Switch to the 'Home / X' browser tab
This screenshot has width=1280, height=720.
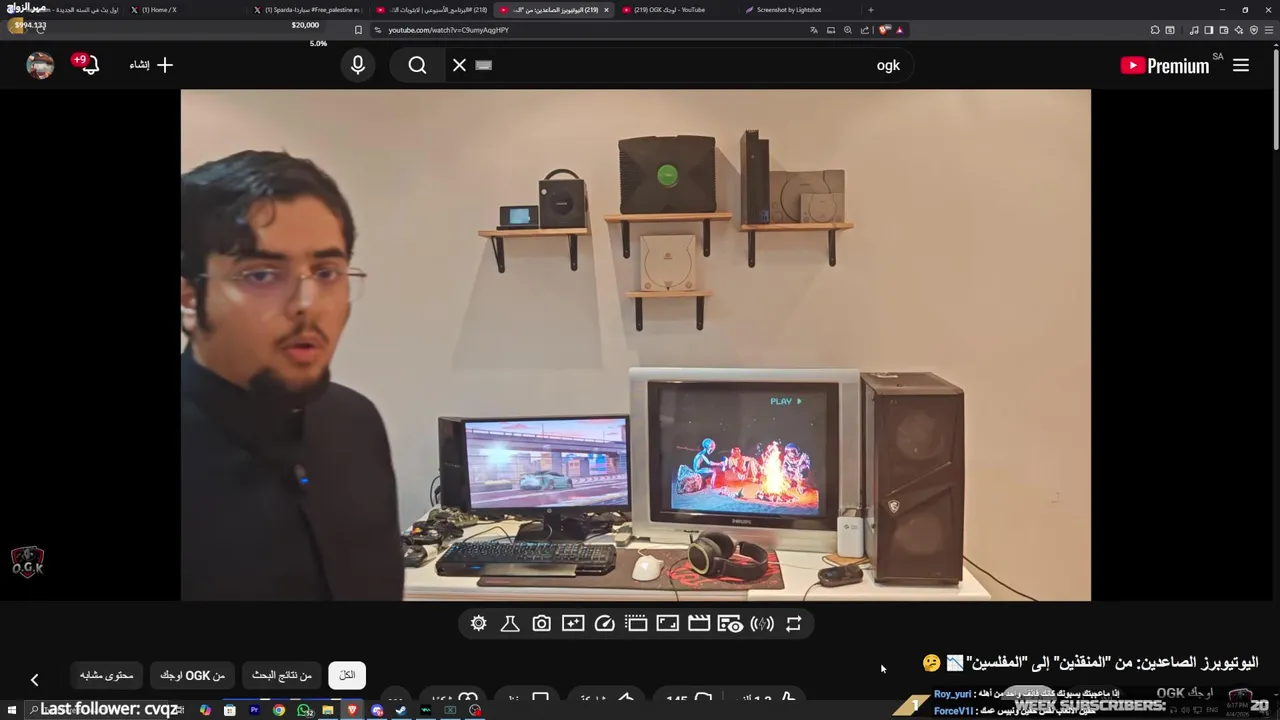point(153,10)
